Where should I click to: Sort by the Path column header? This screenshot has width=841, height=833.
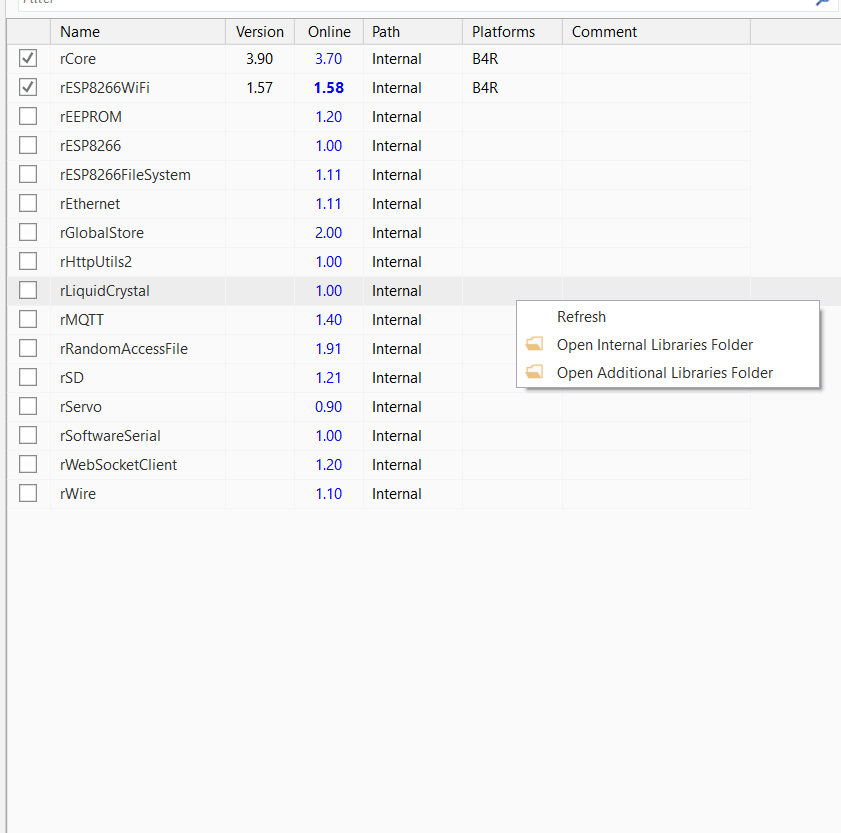pos(412,32)
